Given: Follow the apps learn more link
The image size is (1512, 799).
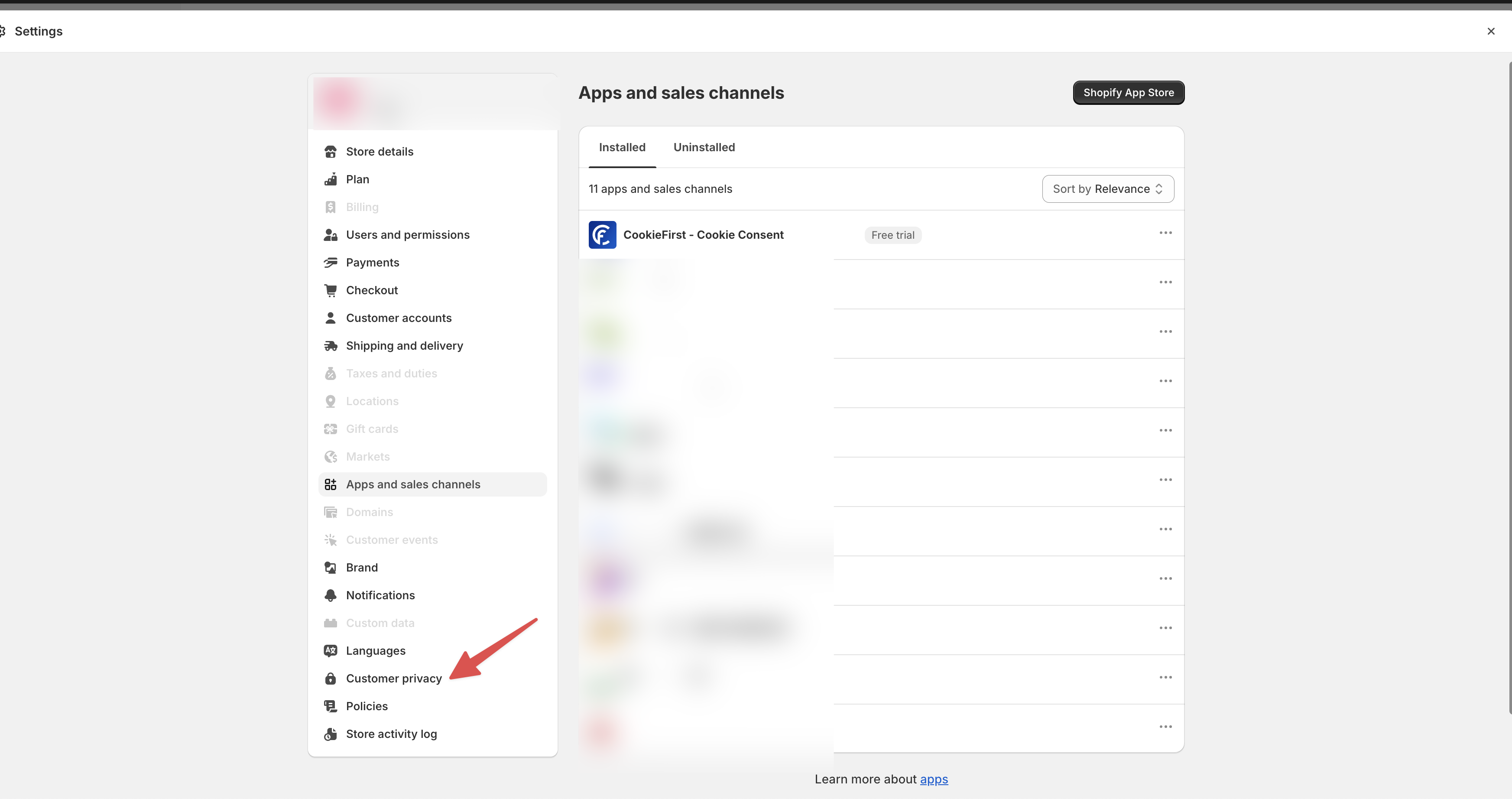Looking at the screenshot, I should coord(934,779).
